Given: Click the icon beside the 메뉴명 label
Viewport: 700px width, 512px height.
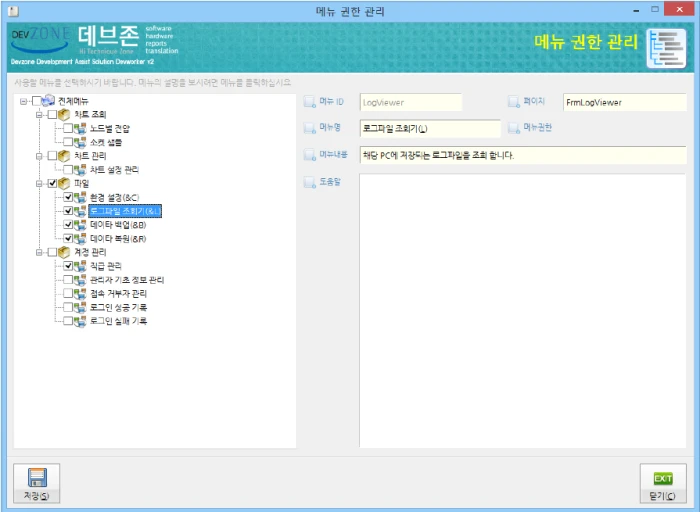Looking at the screenshot, I should coord(310,128).
